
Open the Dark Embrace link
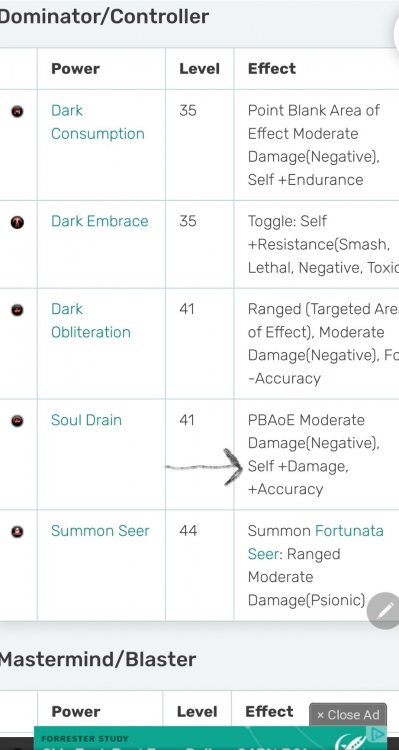(100, 221)
